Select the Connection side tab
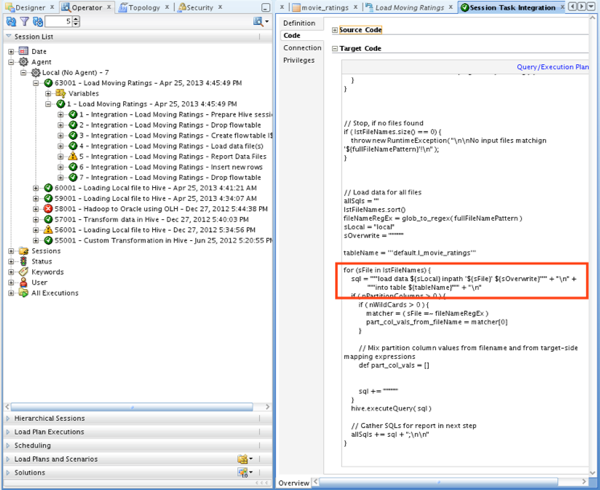 301,47
